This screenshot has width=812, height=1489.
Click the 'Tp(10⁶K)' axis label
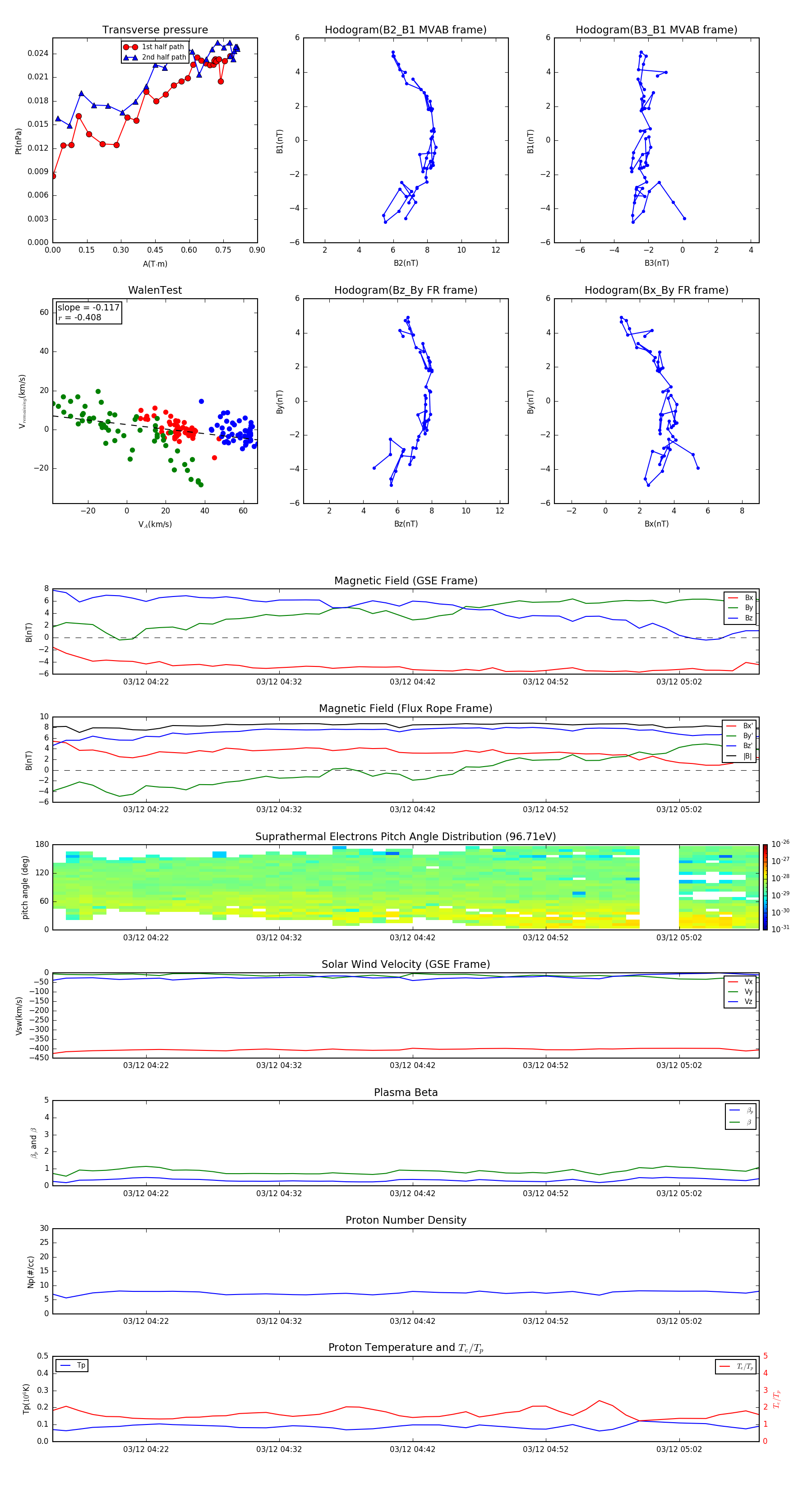click(x=26, y=1399)
